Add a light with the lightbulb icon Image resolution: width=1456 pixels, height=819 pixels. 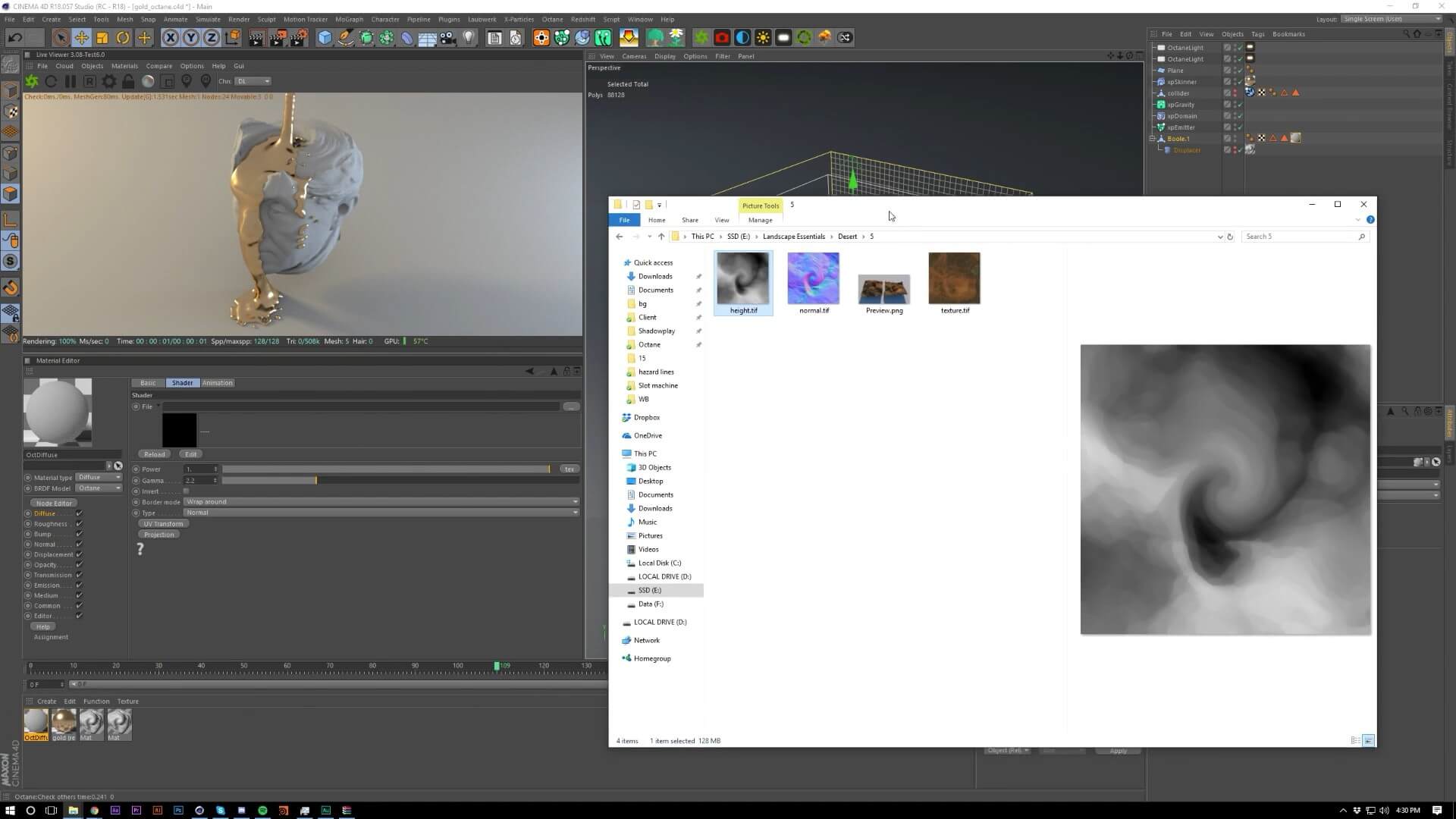[469, 37]
